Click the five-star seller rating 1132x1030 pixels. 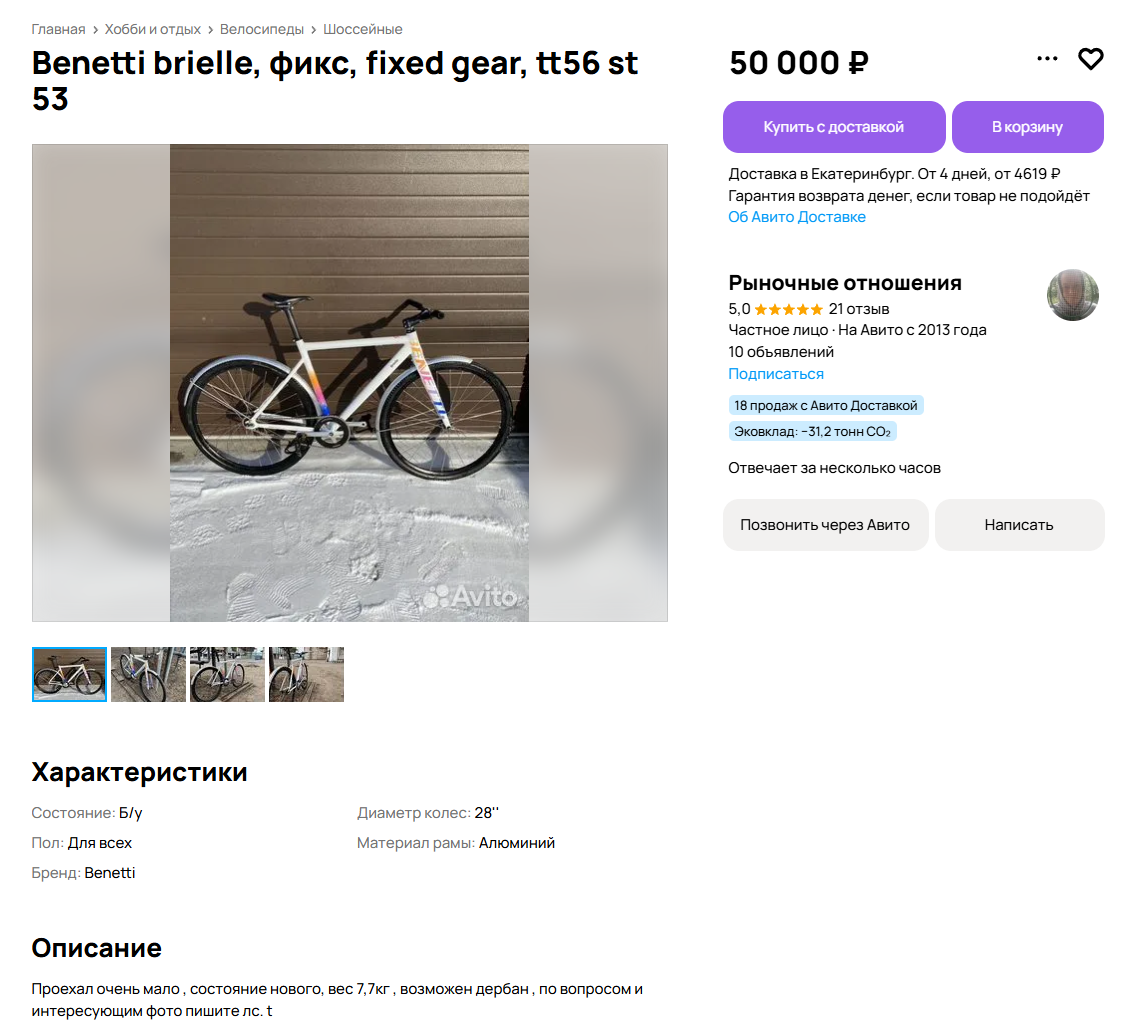pos(788,310)
